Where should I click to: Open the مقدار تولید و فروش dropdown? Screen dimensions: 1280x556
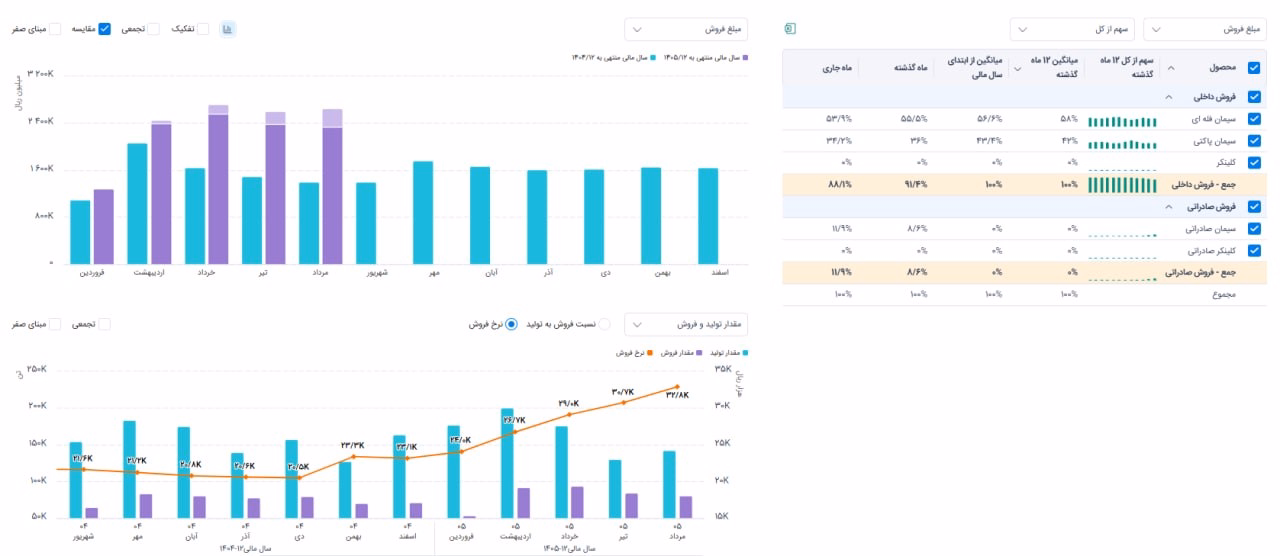click(686, 324)
